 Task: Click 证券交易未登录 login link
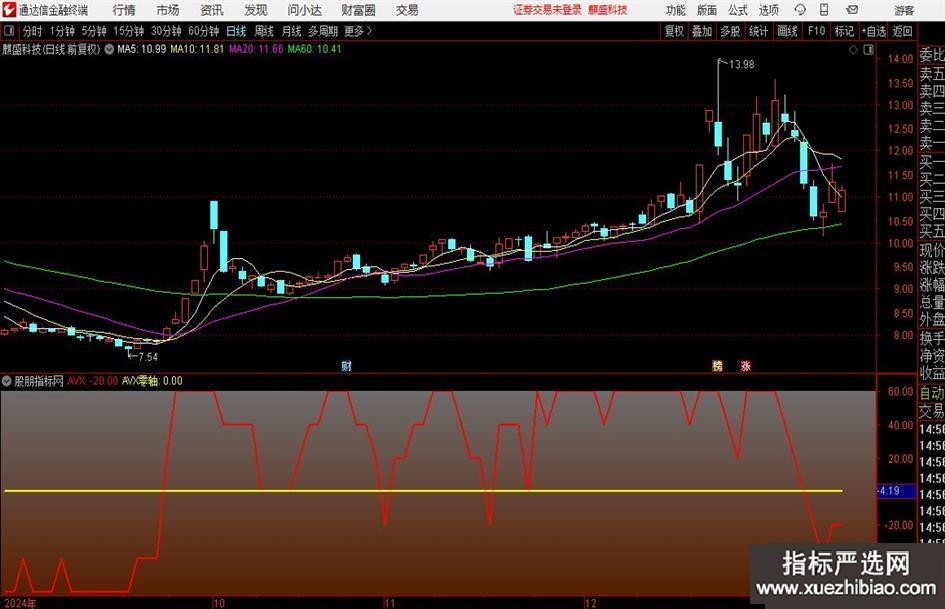coord(547,10)
